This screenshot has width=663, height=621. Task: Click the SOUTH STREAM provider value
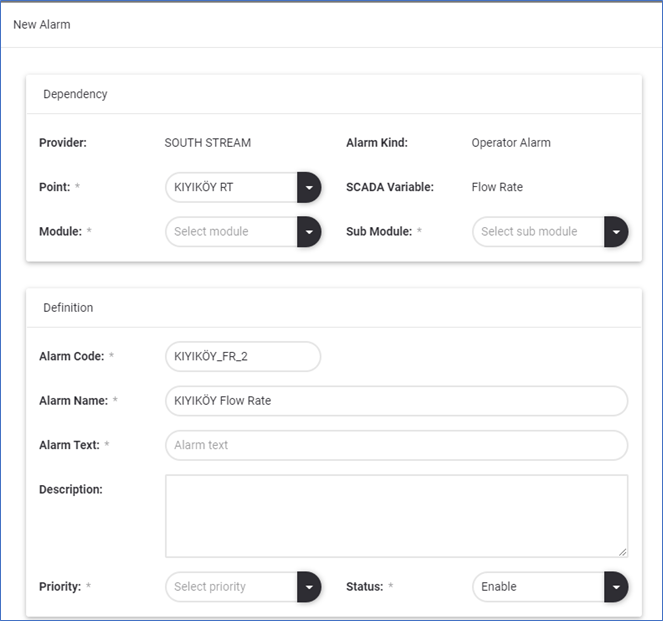click(x=208, y=143)
